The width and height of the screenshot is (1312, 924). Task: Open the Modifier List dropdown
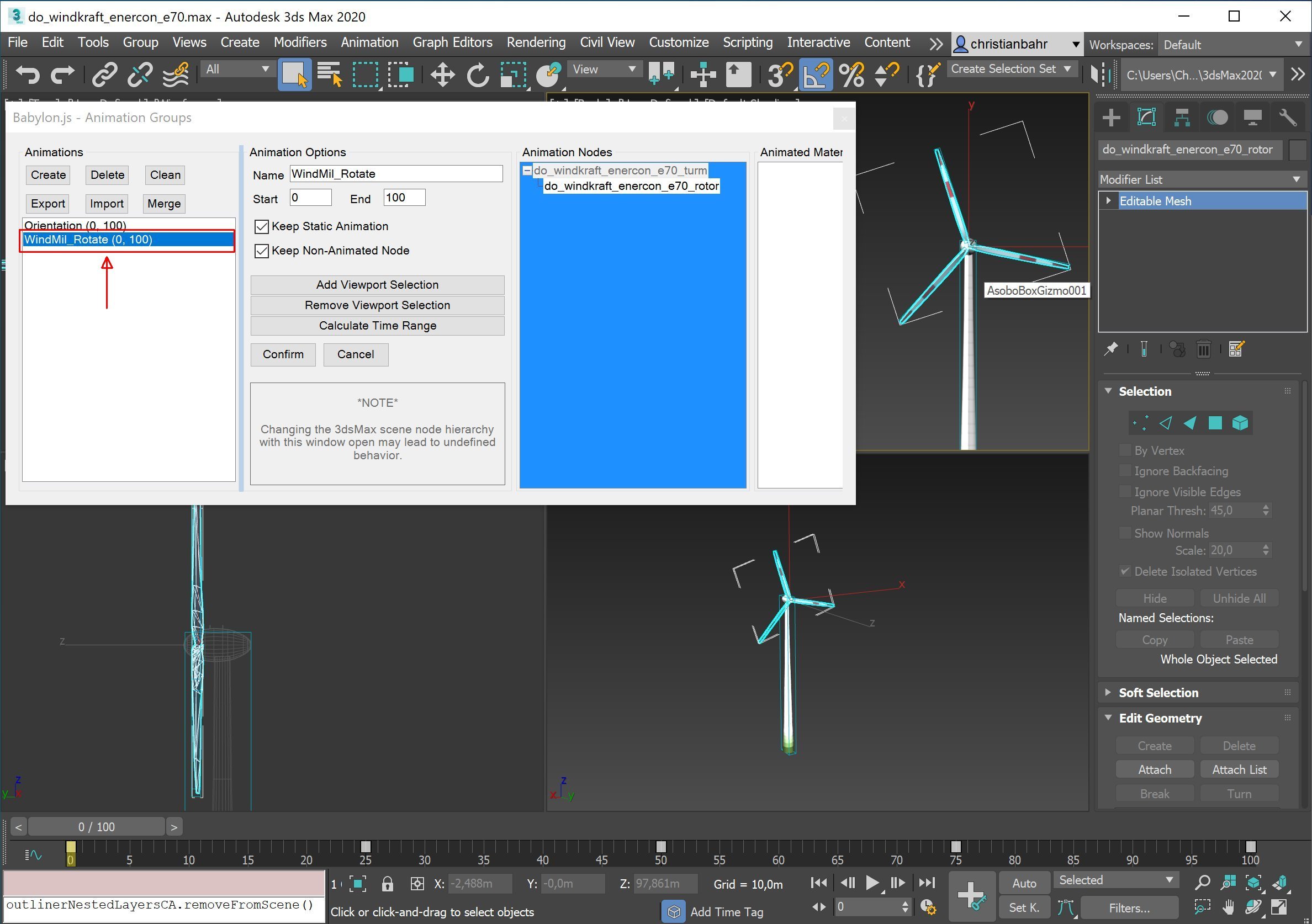point(1202,179)
